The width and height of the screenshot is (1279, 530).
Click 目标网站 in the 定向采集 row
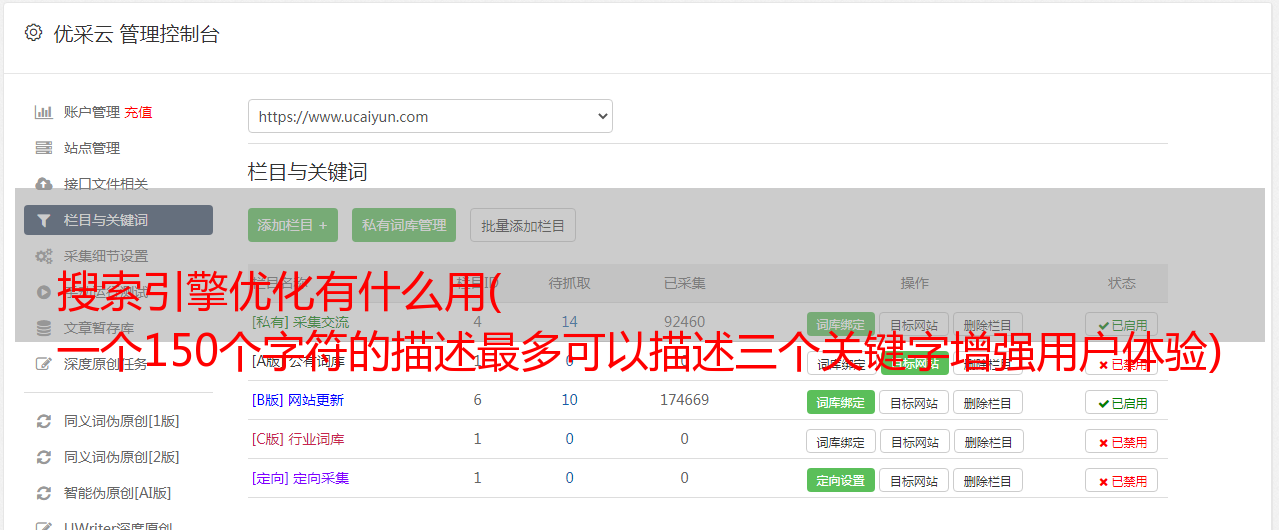tap(914, 480)
